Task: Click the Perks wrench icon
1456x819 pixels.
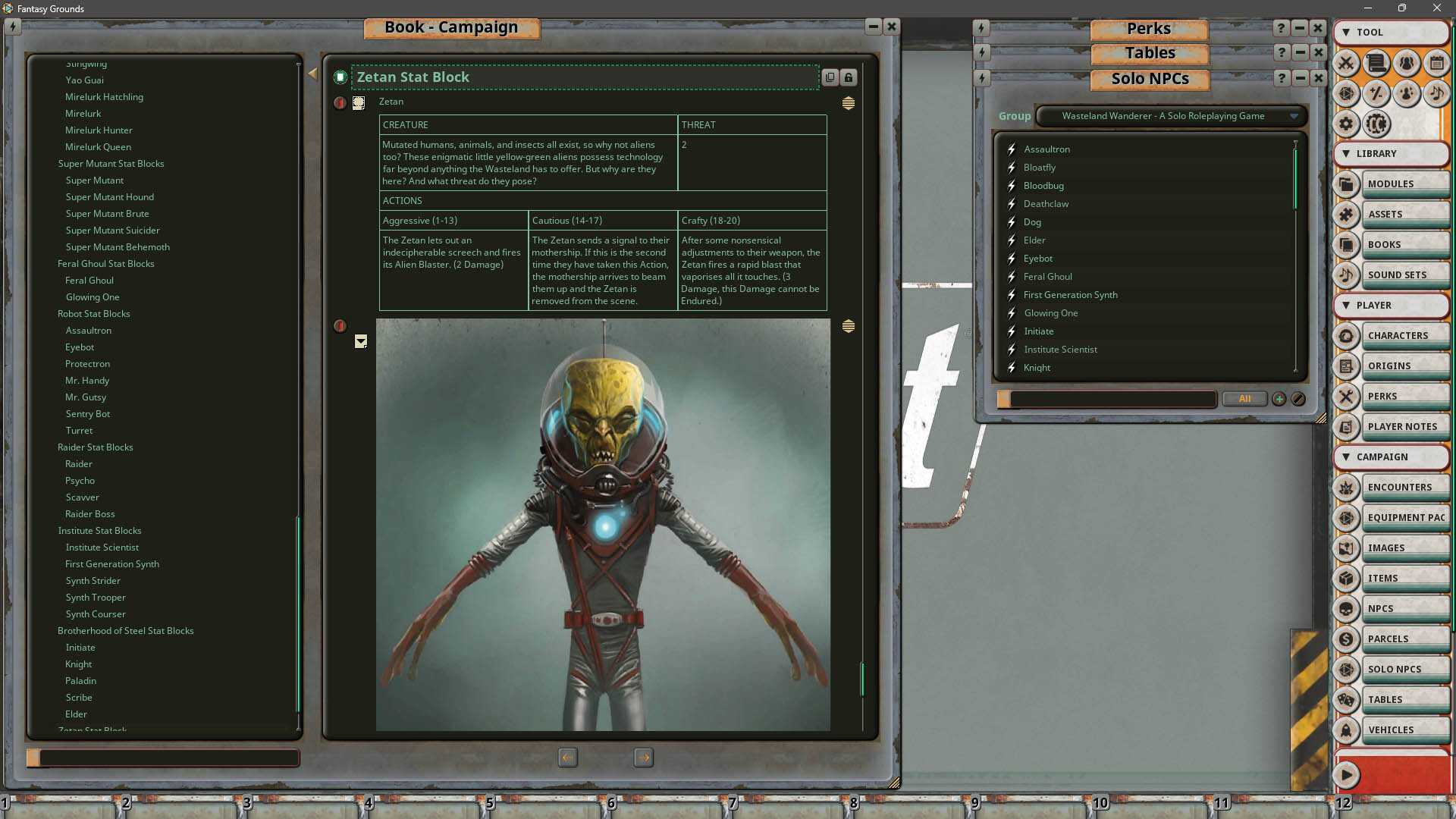Action: pos(1346,397)
